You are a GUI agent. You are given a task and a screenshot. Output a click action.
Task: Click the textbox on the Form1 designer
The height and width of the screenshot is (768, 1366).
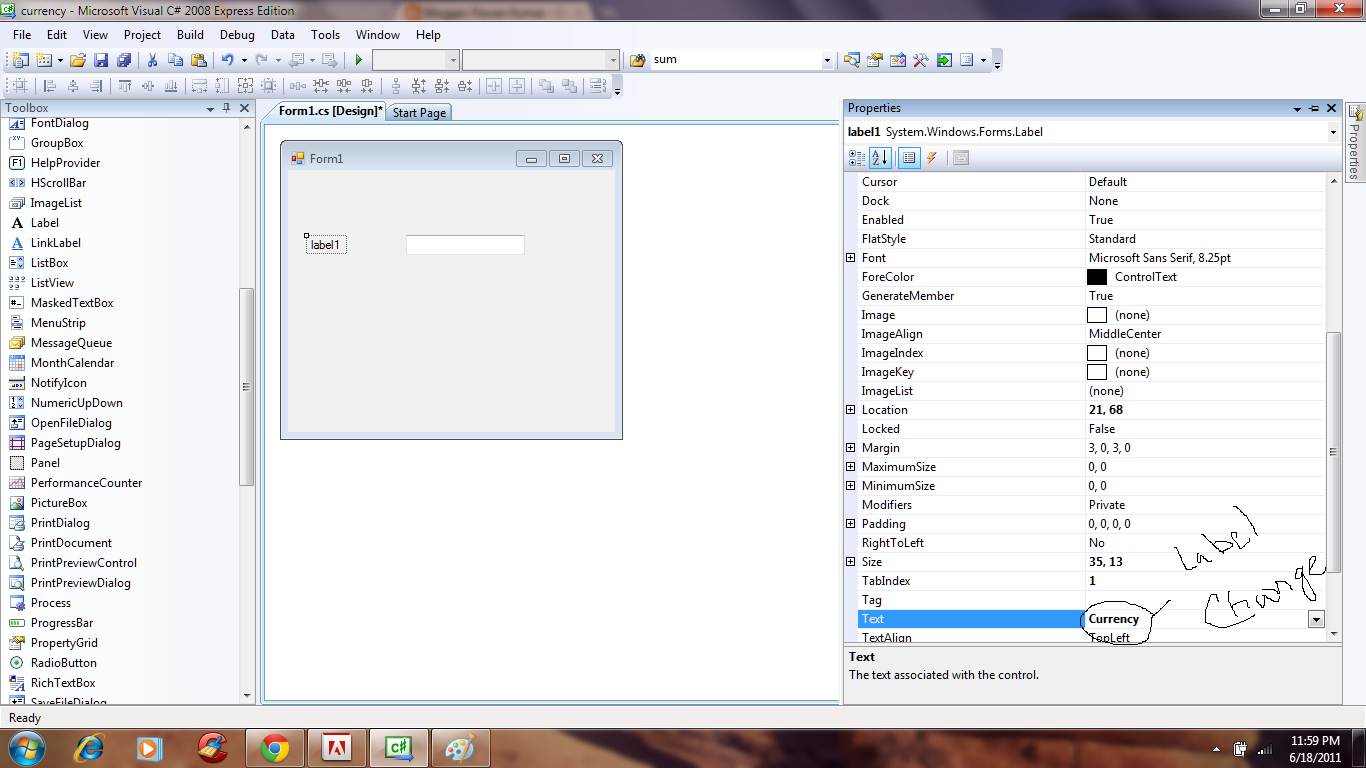[x=465, y=245]
